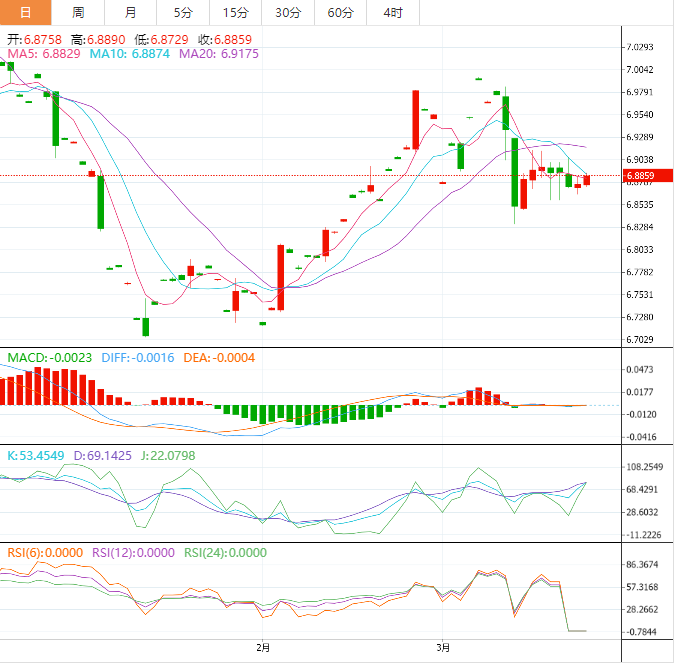
Task: Click the 0.0177 MACD axis label
Action: point(640,392)
